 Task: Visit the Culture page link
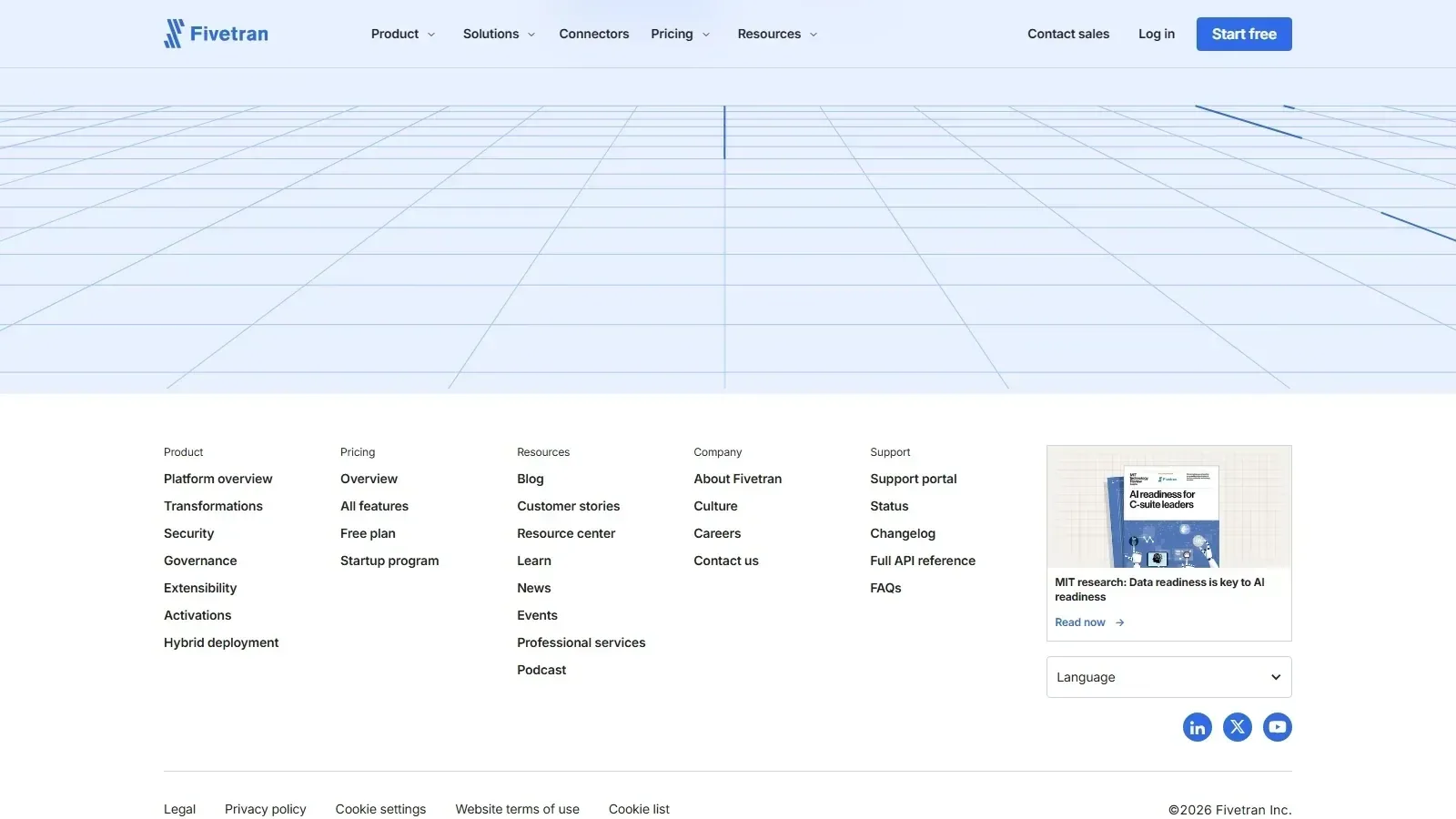tap(715, 506)
